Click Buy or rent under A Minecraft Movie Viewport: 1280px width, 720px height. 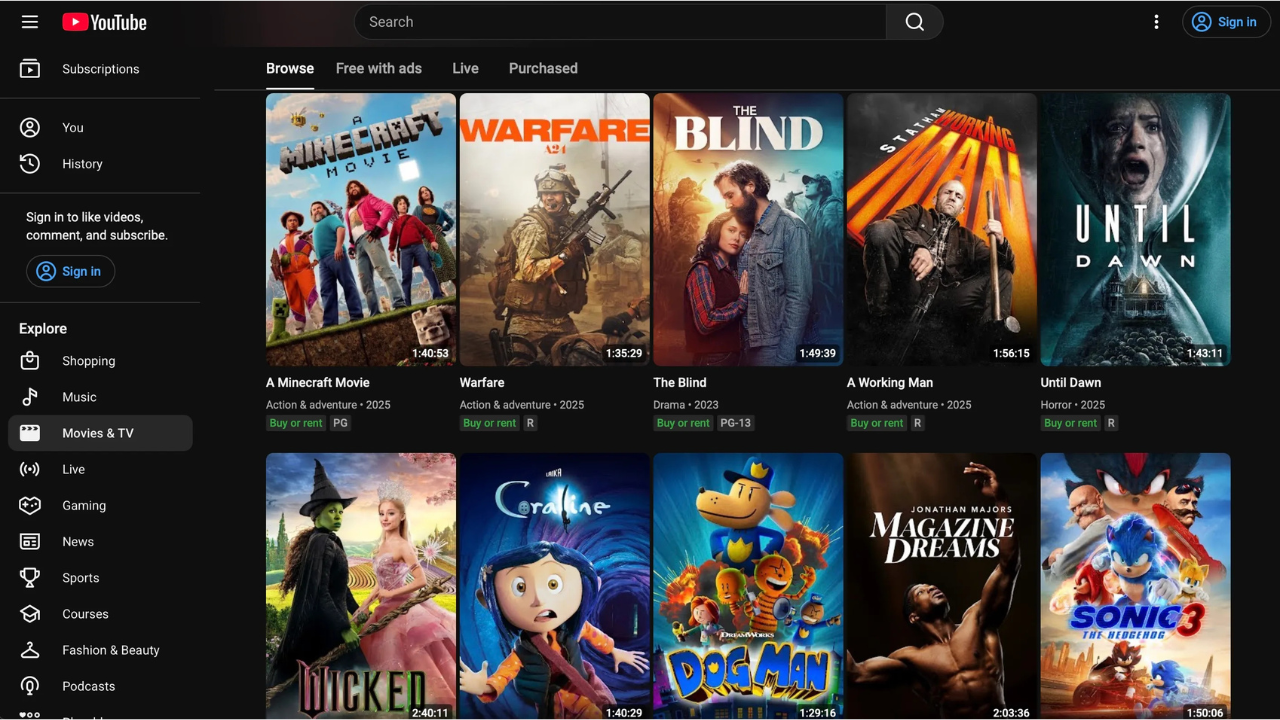(296, 423)
